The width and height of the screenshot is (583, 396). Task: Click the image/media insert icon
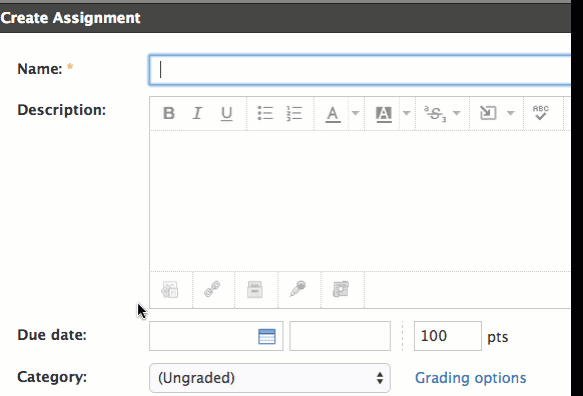click(x=170, y=290)
